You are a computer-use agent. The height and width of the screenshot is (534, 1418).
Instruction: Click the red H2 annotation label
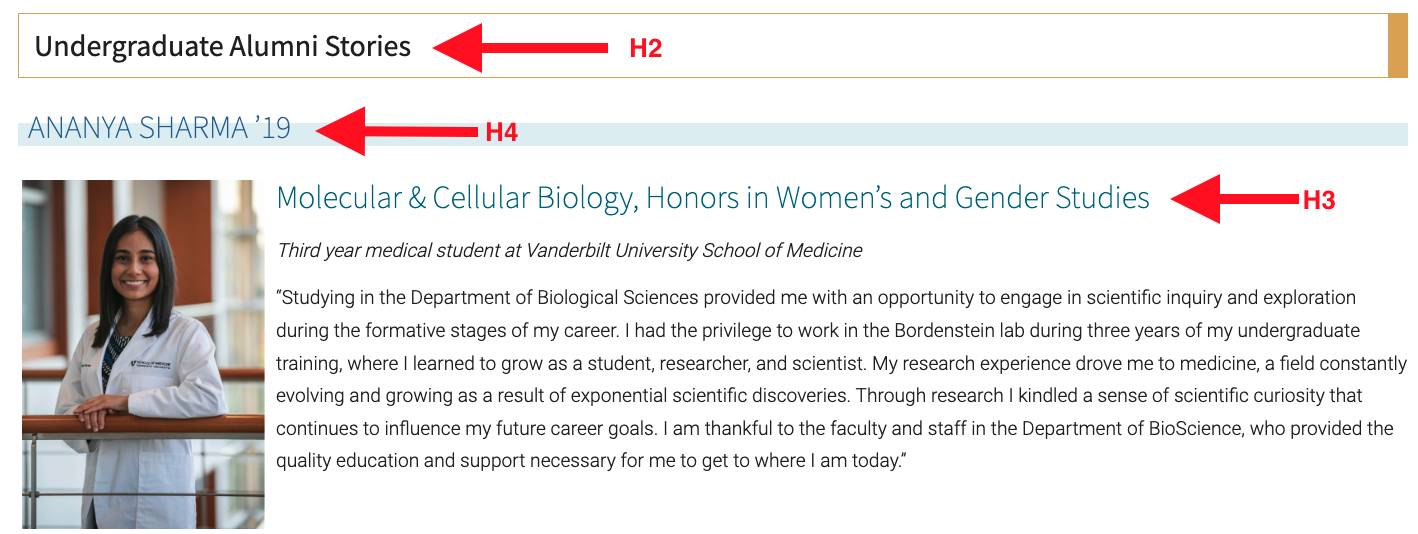[x=645, y=48]
